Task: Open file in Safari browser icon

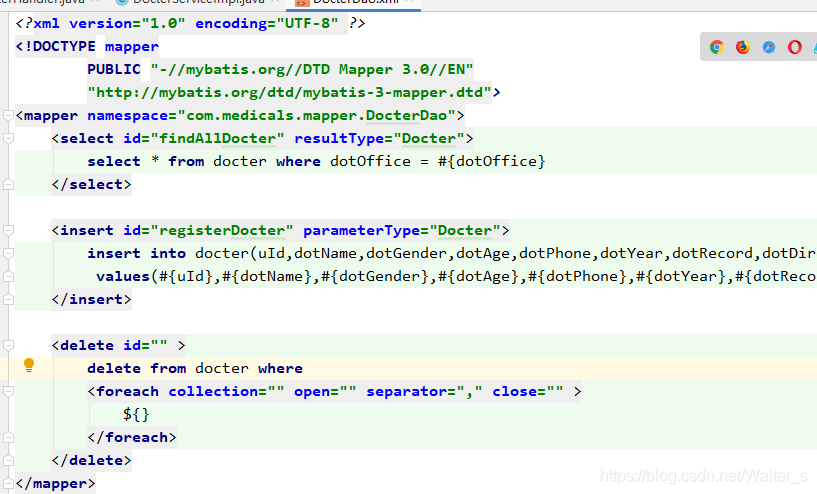Action: point(769,47)
